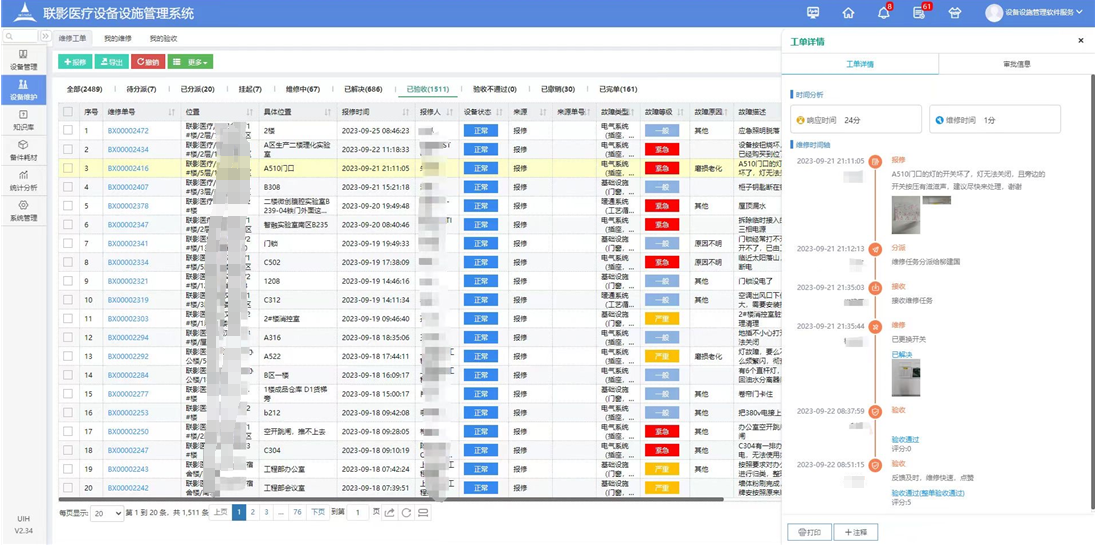The width and height of the screenshot is (1097, 547).
Task: Expand the 更多 dropdown button
Action: coord(190,62)
